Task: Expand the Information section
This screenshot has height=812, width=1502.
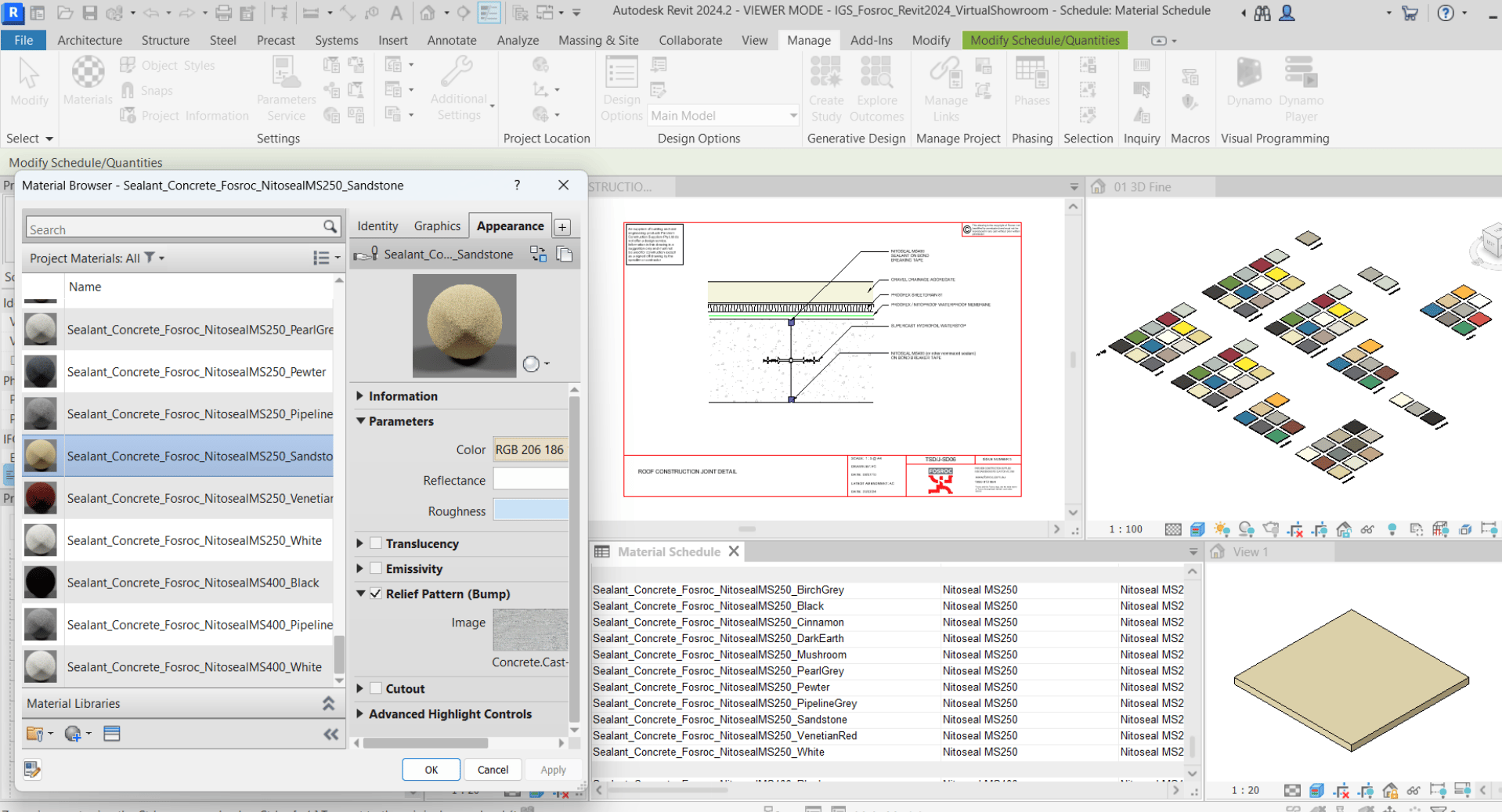Action: [359, 396]
